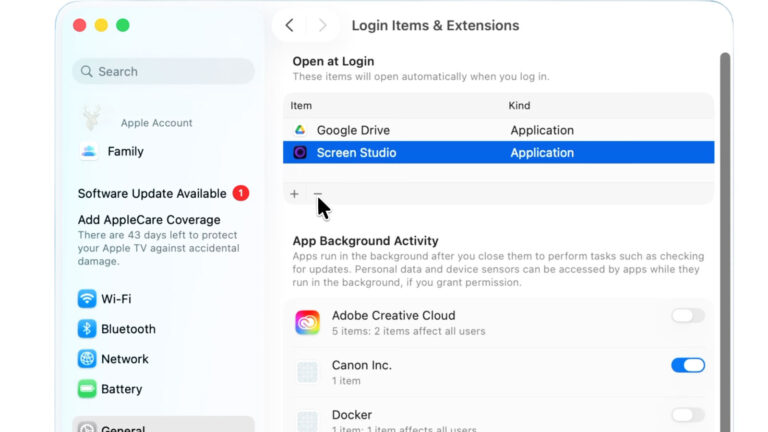Select the Google Drive login item
The height and width of the screenshot is (432, 768).
[x=499, y=130]
